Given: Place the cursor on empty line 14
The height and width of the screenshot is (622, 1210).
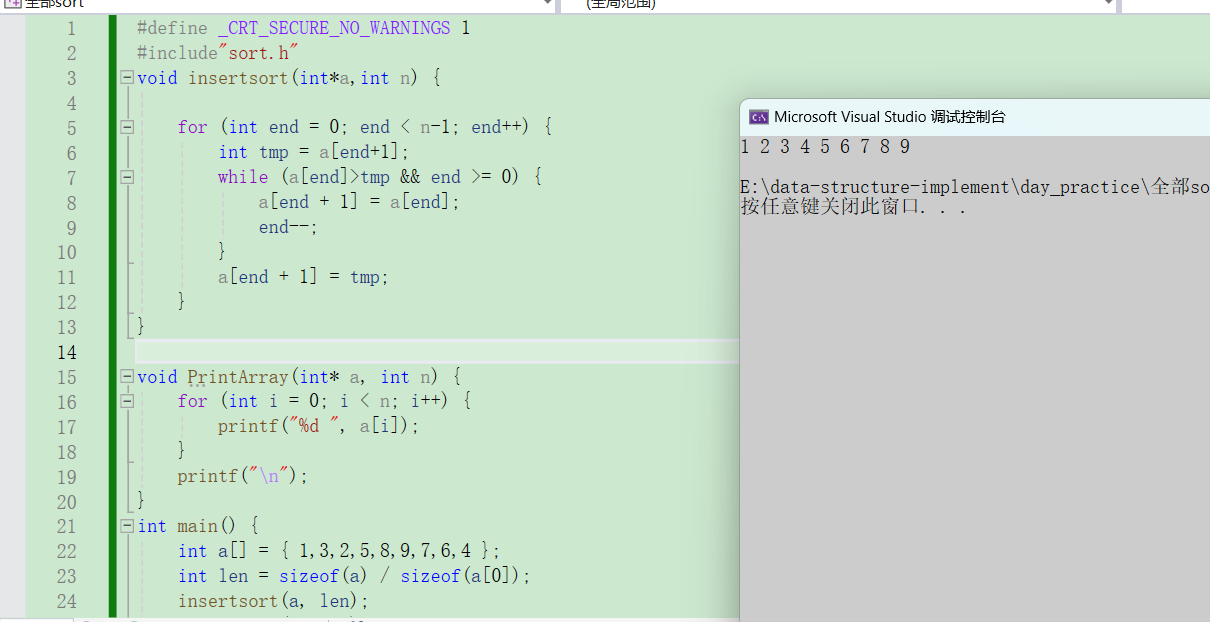Looking at the screenshot, I should click(x=436, y=352).
